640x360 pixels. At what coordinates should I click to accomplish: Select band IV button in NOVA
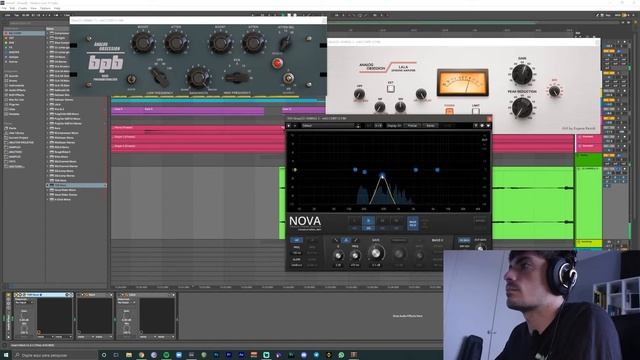pos(396,221)
